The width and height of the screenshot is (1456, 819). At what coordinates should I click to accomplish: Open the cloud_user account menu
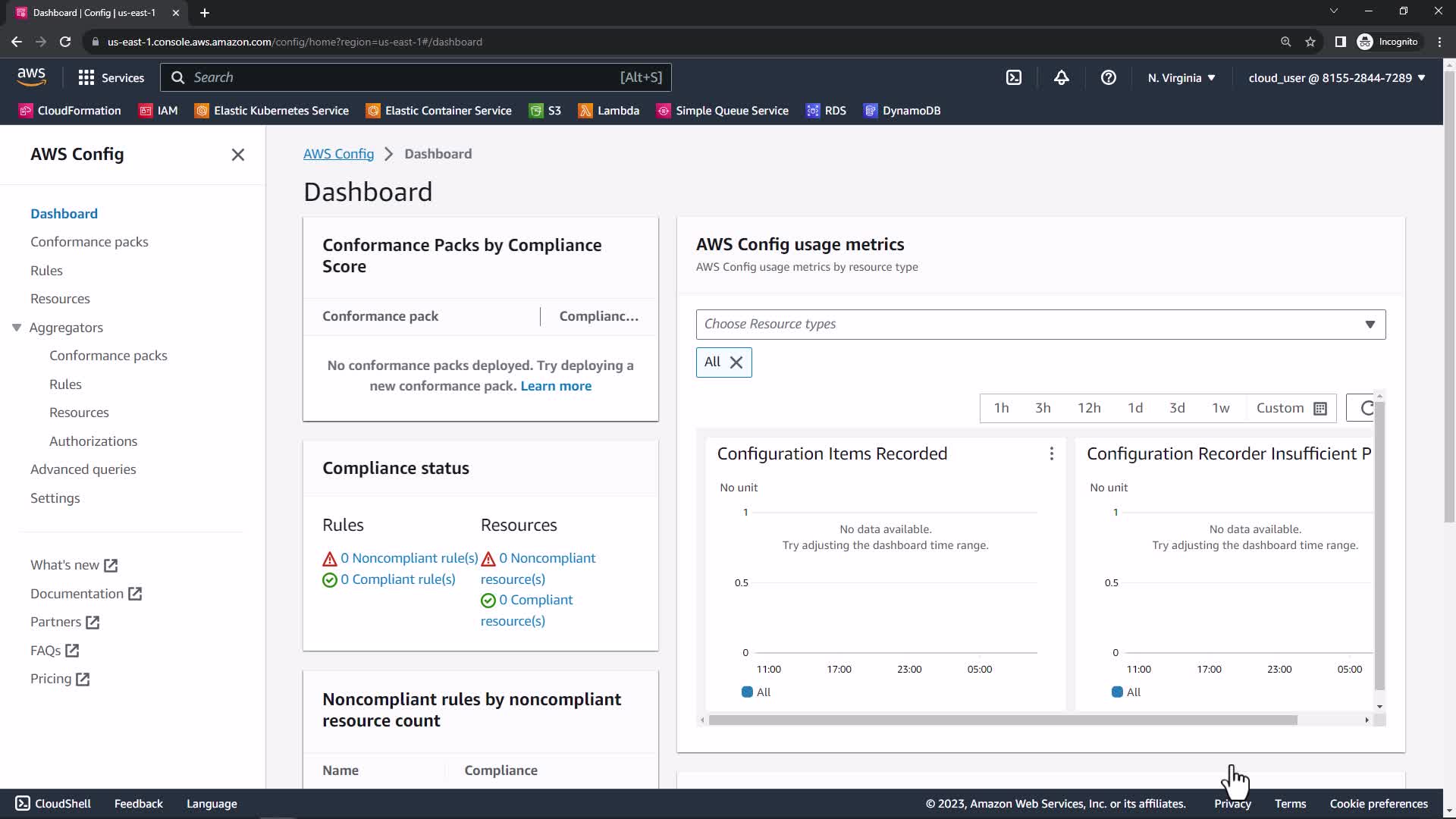point(1336,77)
